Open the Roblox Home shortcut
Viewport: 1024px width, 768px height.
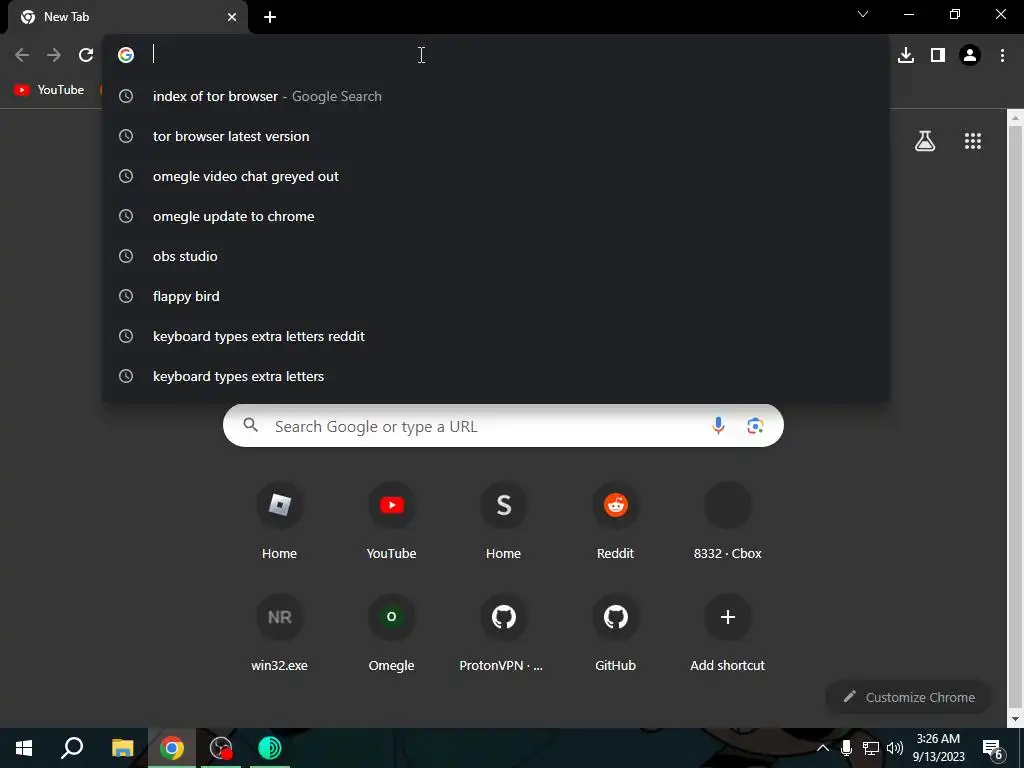(x=280, y=520)
